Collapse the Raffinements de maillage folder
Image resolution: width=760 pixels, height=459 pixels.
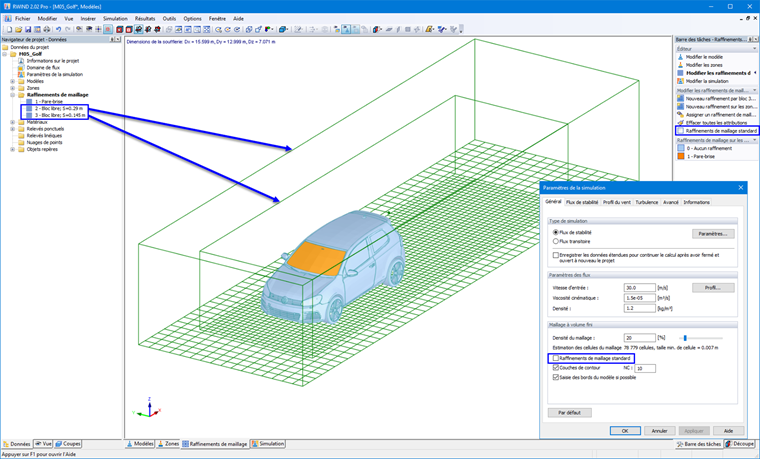[13, 95]
